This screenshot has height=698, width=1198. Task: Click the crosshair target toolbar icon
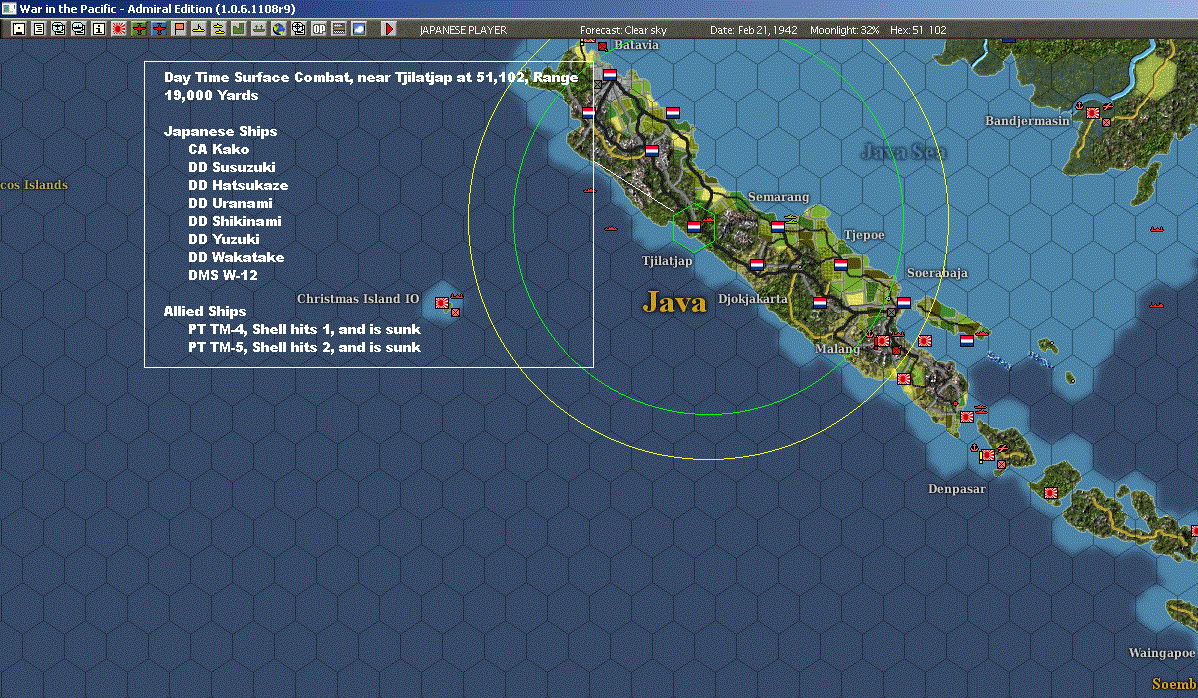coord(299,29)
